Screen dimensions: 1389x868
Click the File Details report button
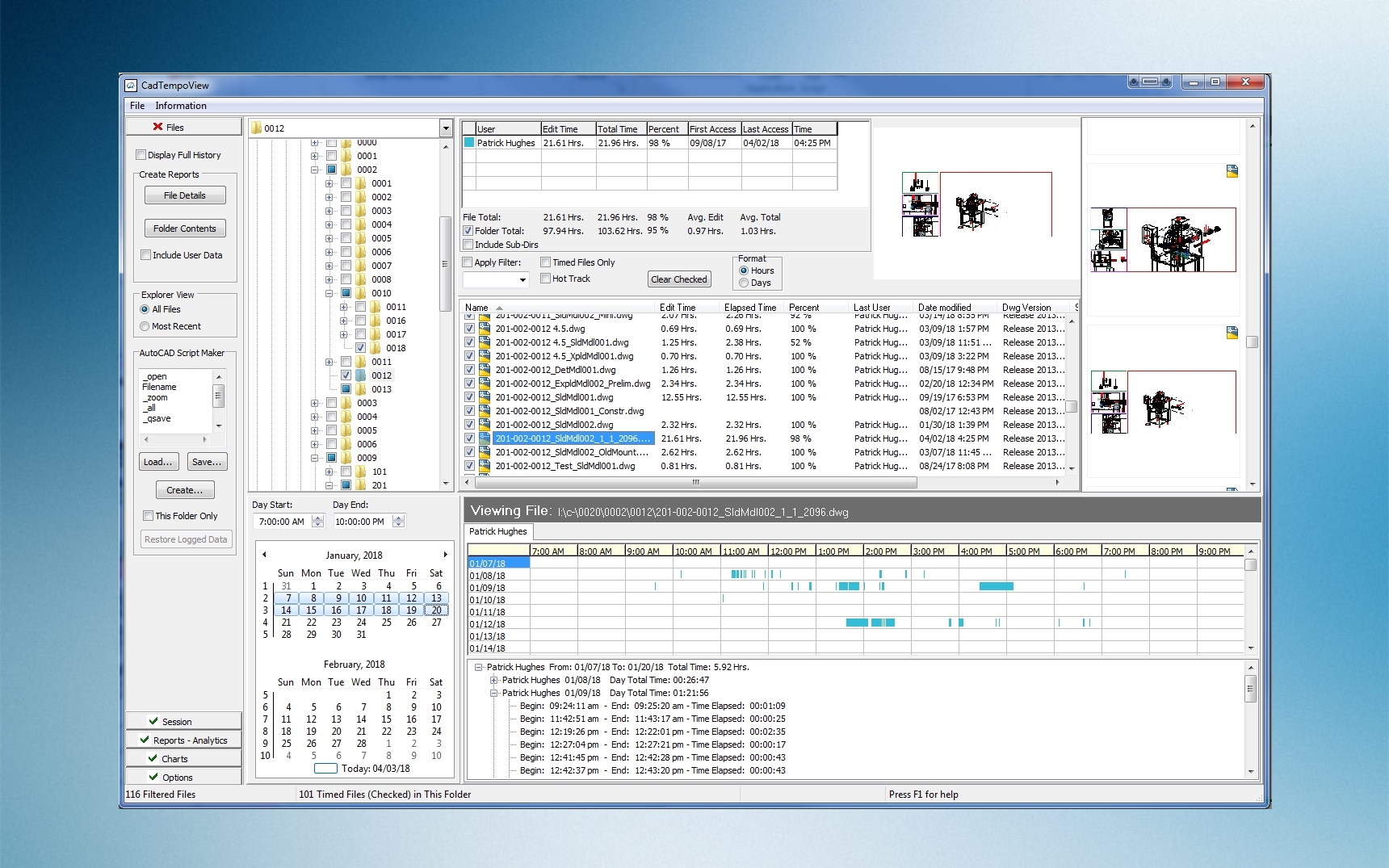[x=185, y=195]
